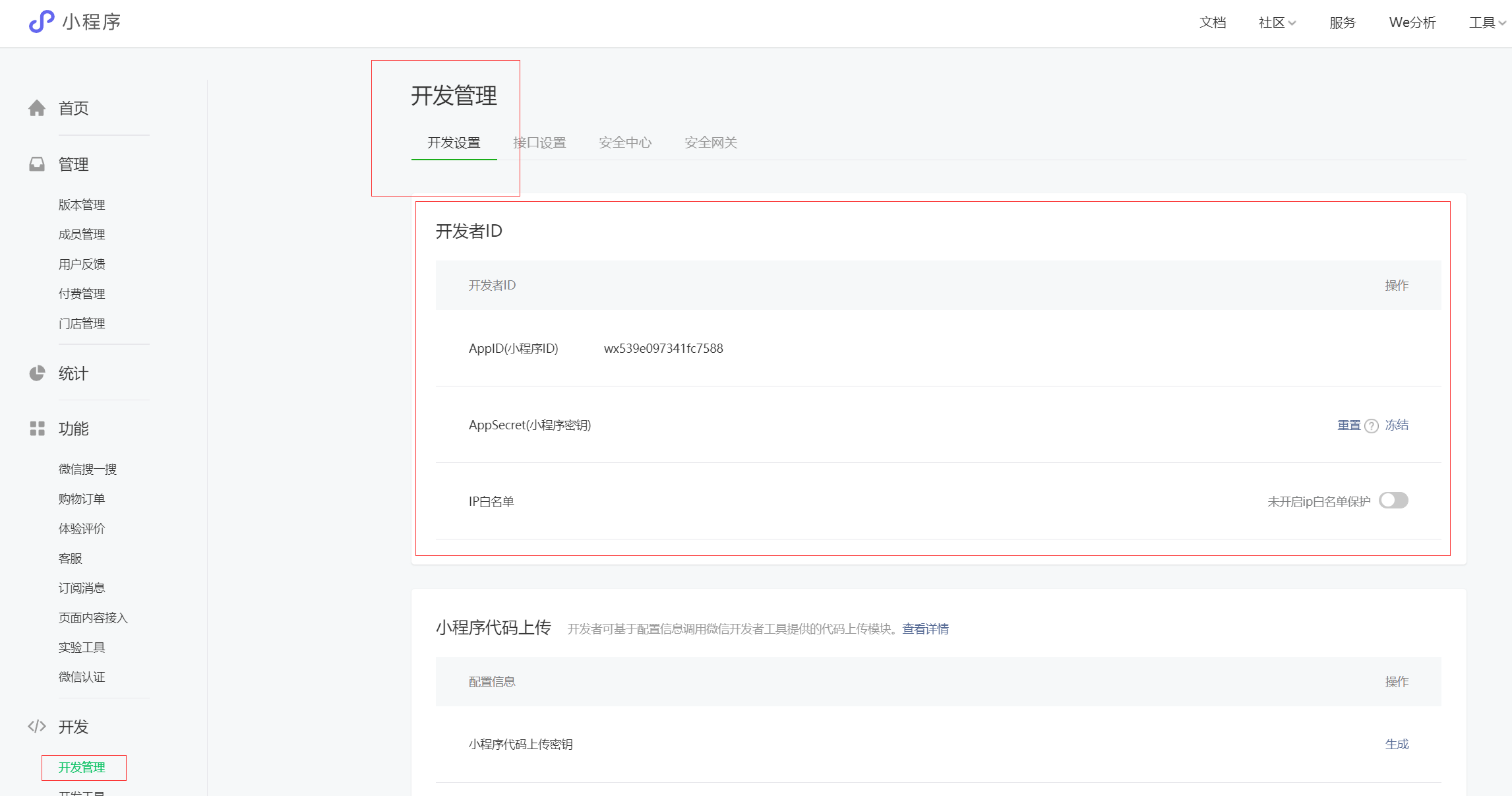Open the 查看详情 link
Viewport: 1512px width, 796px height.
925,629
